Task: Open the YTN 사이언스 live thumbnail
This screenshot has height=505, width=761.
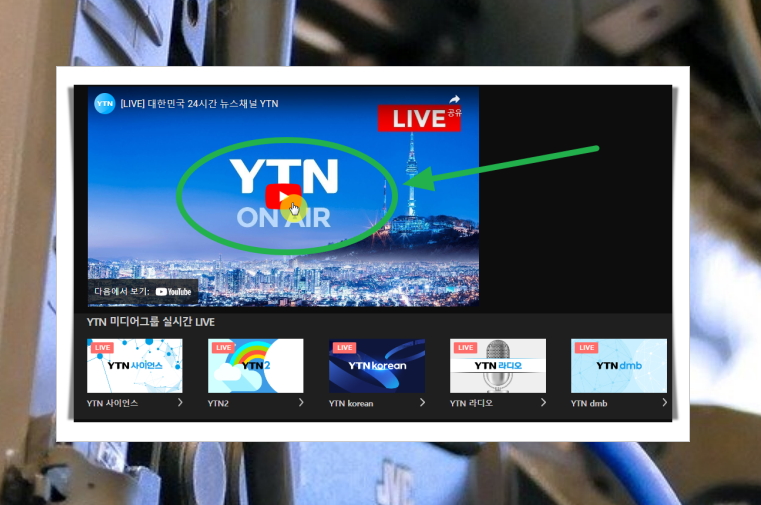Action: [135, 366]
